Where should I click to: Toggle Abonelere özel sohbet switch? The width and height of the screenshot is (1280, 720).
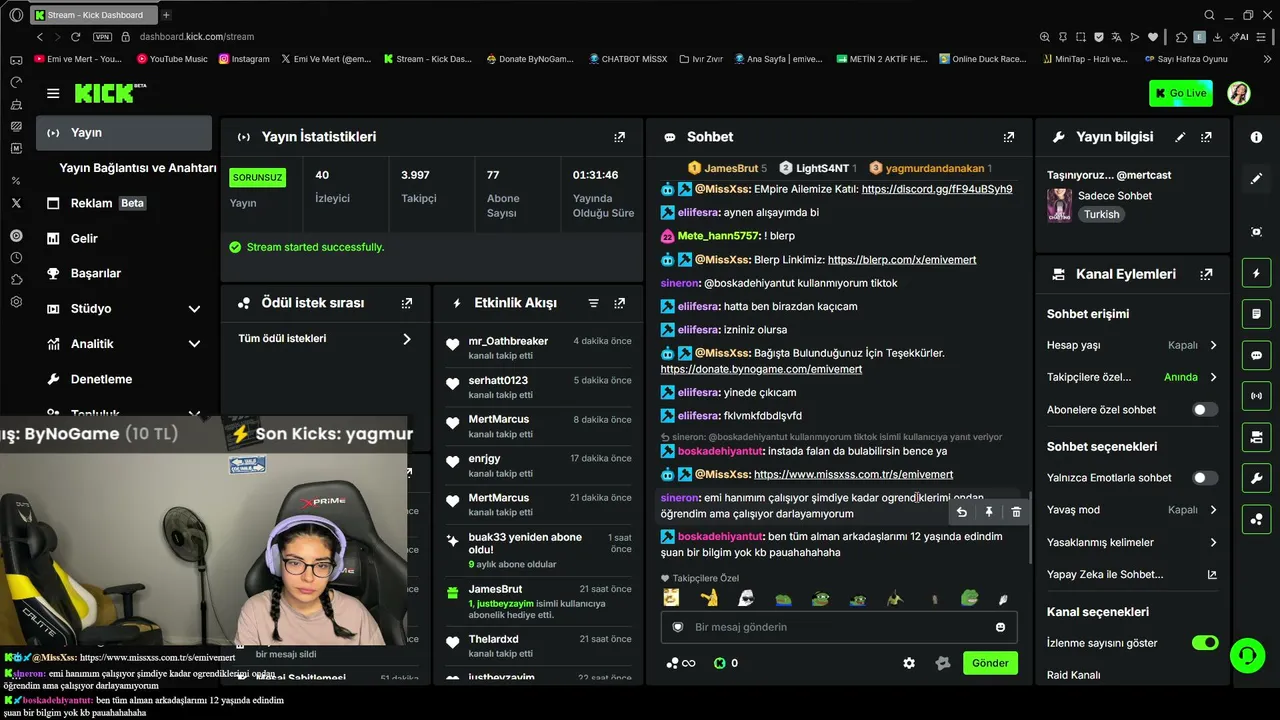(1205, 409)
